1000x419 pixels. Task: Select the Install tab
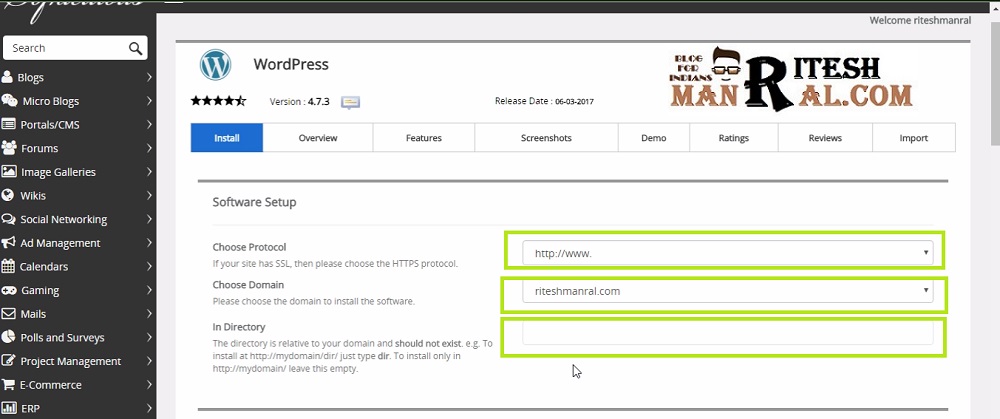coord(227,138)
